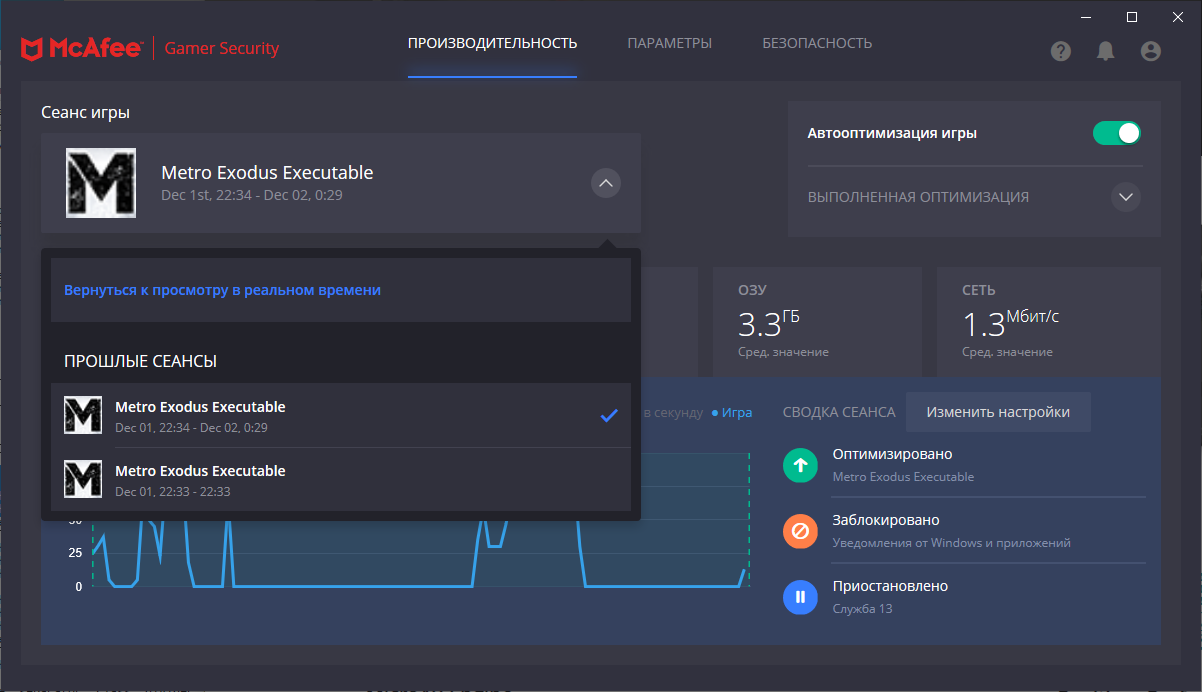
Task: Collapse the game session dropdown chevron
Action: point(606,183)
